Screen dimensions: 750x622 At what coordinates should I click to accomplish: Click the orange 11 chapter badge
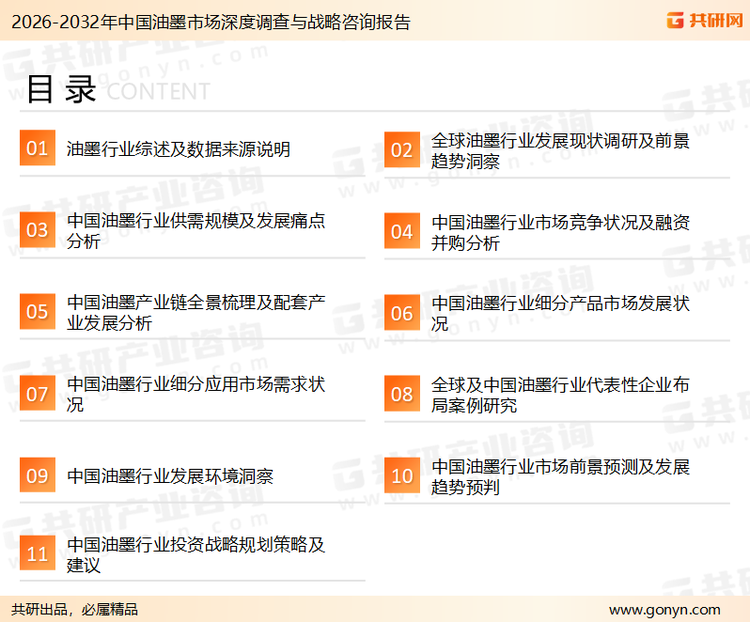pos(37,553)
